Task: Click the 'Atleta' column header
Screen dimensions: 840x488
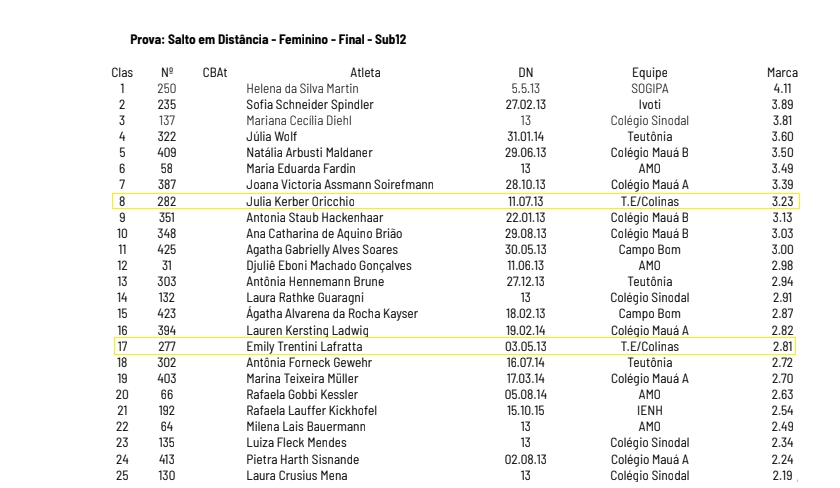Action: tap(365, 73)
